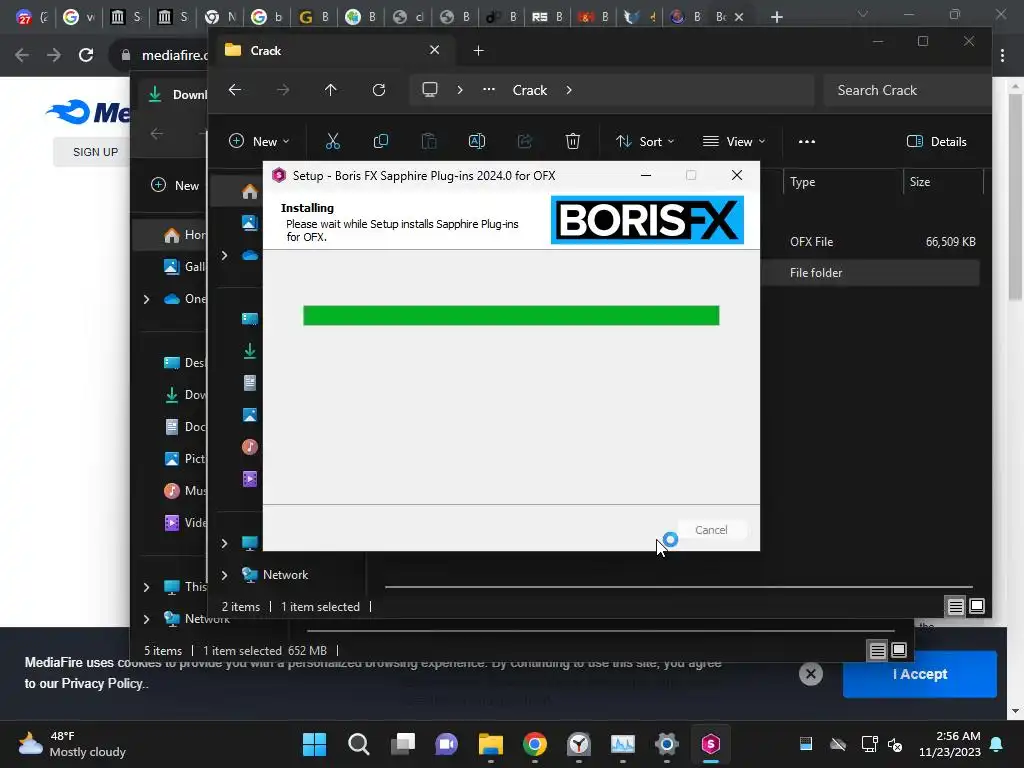1024x768 pixels.
Task: Click Copy icon in Crack window toolbar
Action: (381, 141)
